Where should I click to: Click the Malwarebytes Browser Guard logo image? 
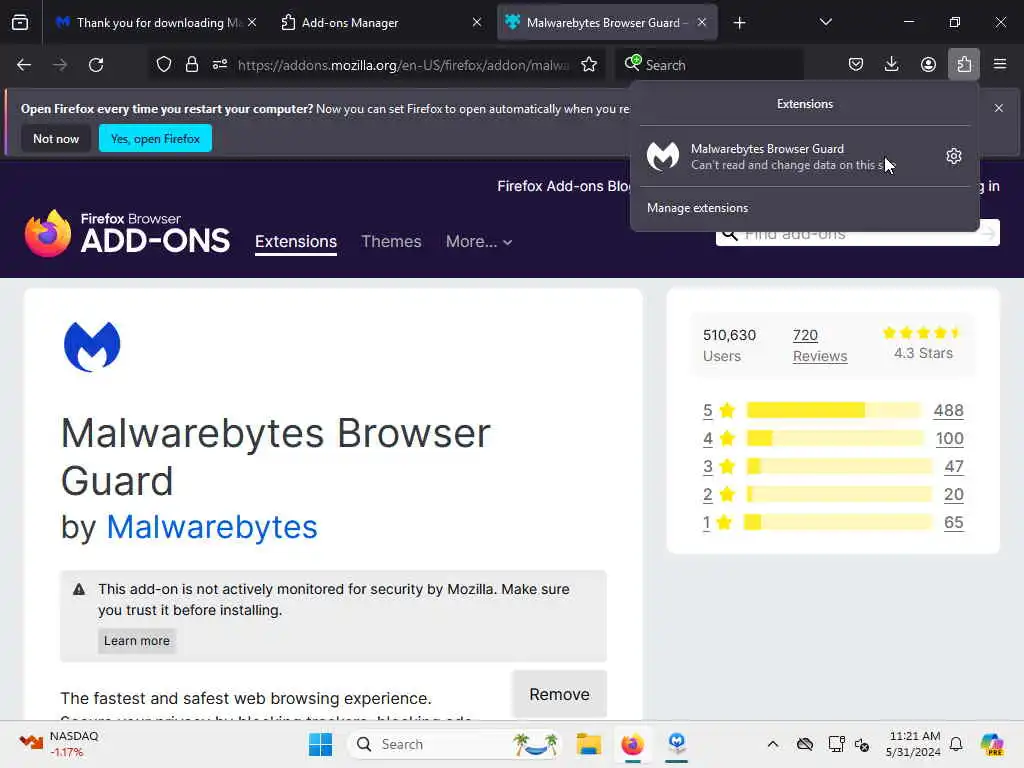(x=92, y=346)
